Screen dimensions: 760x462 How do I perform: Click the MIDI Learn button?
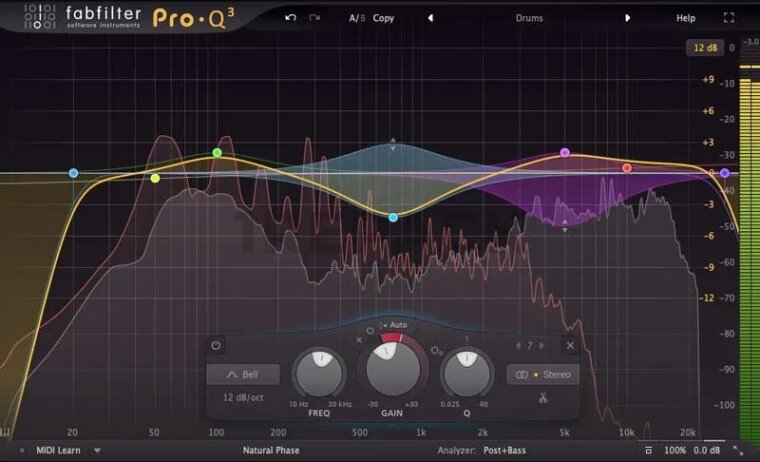click(59, 451)
